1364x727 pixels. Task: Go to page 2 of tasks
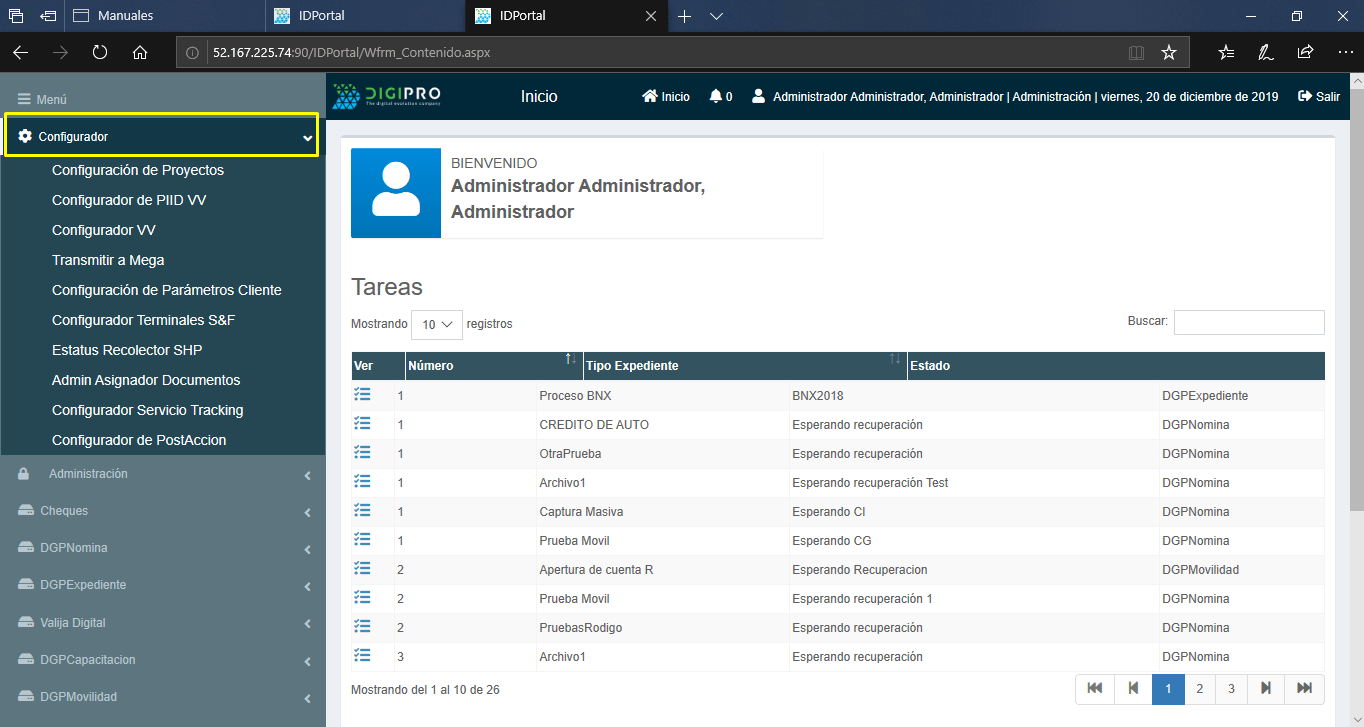click(1199, 688)
